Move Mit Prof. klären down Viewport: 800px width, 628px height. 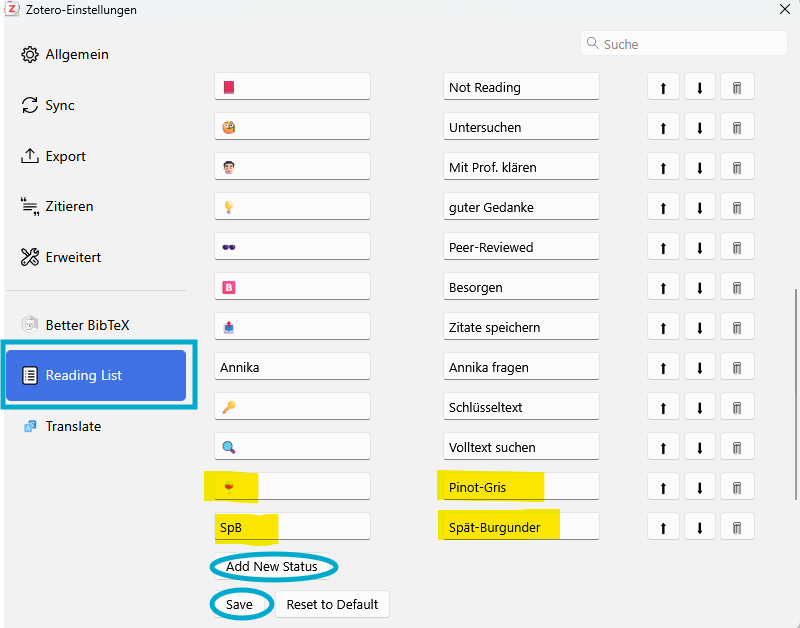point(699,167)
